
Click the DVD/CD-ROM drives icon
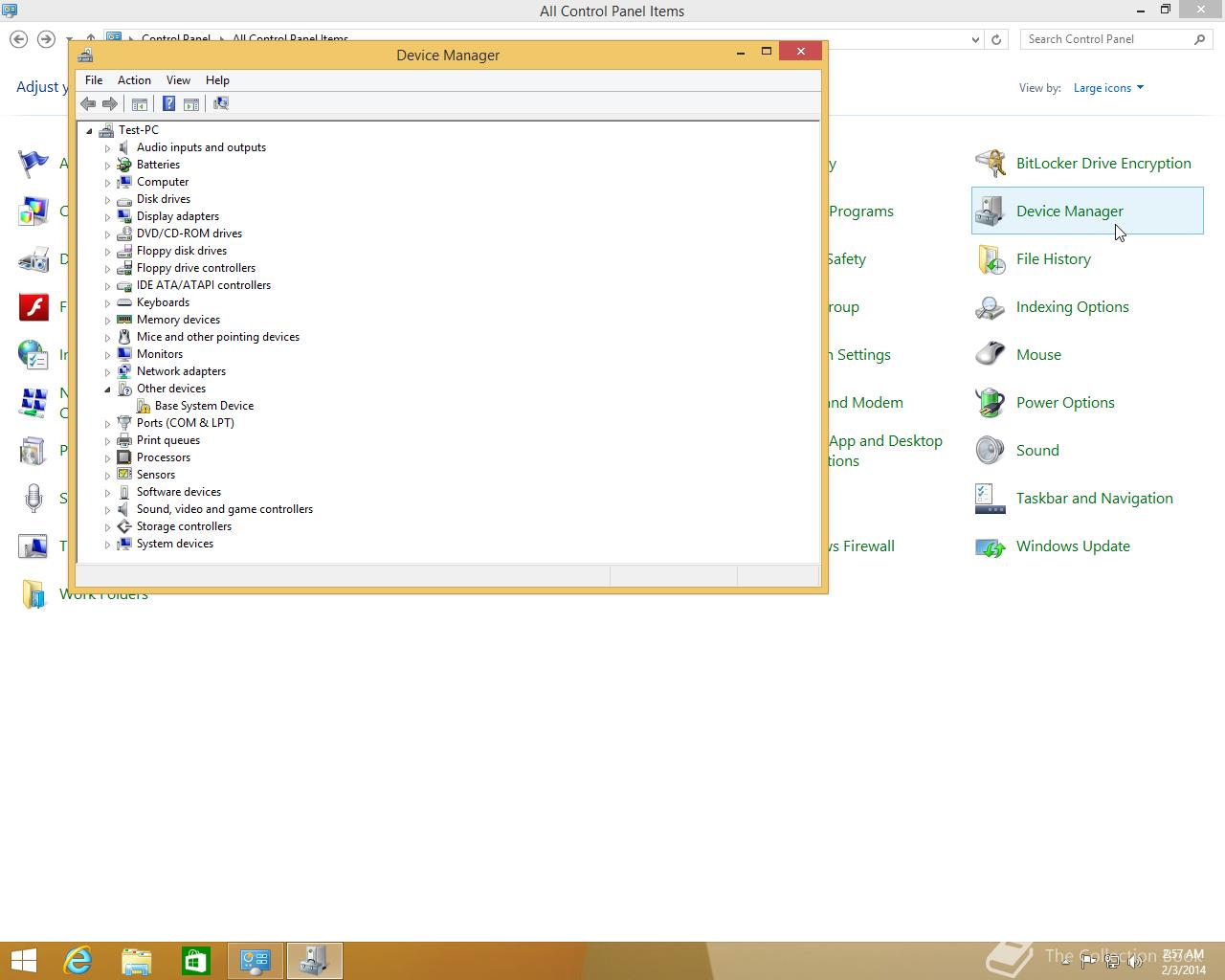coord(124,234)
